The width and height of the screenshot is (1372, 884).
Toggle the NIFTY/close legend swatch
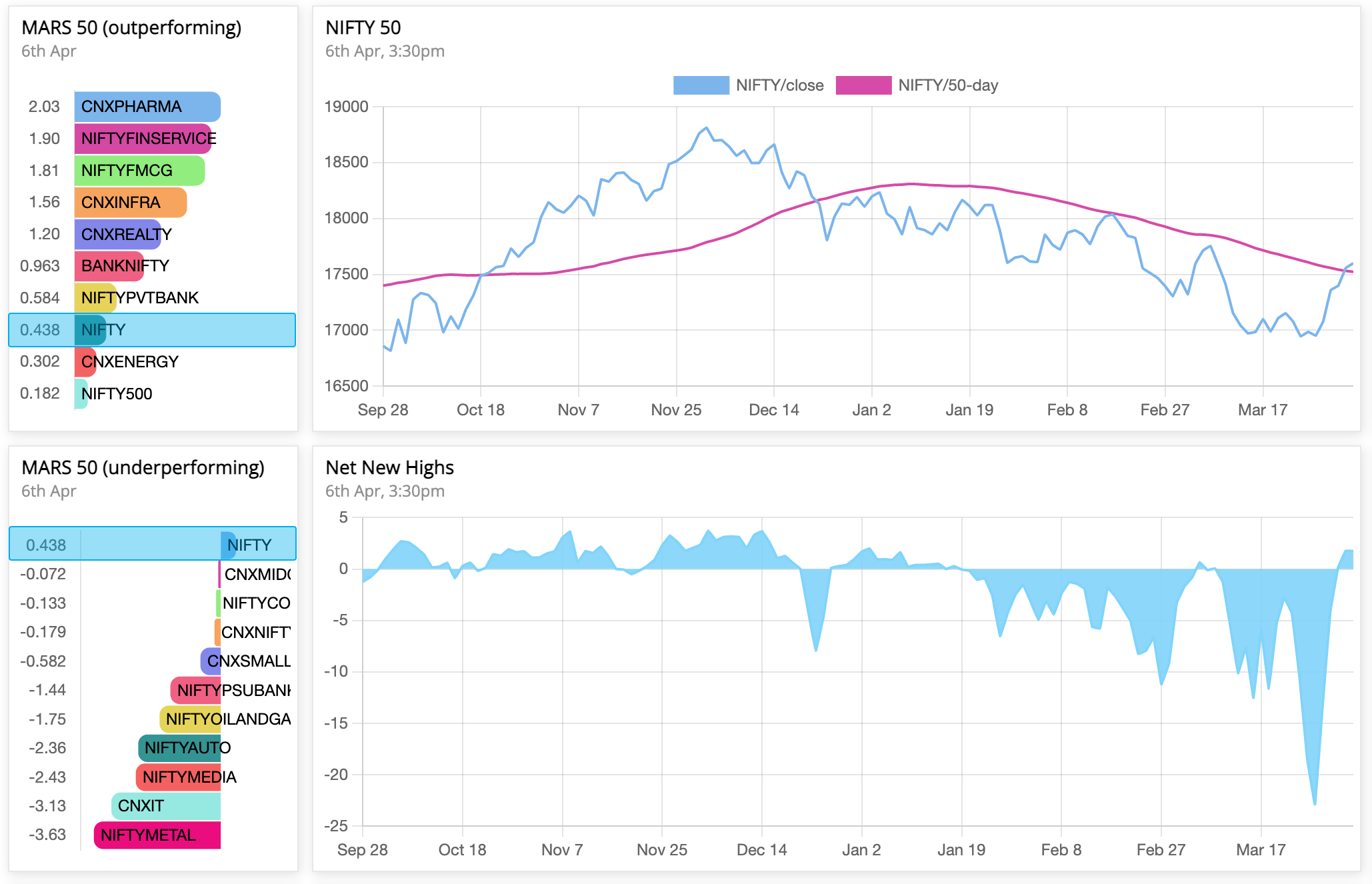click(x=701, y=85)
